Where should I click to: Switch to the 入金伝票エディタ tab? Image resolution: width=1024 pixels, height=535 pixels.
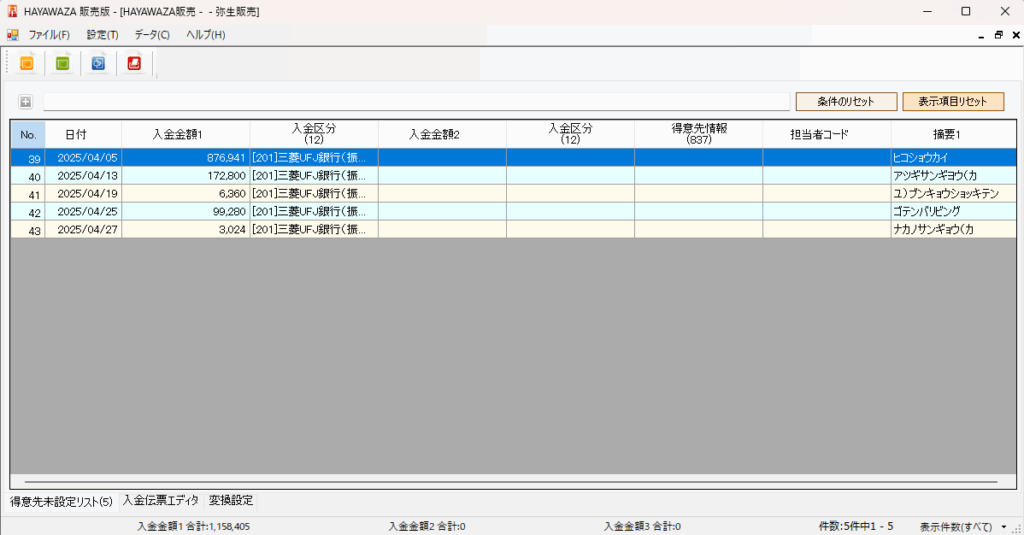[x=160, y=500]
